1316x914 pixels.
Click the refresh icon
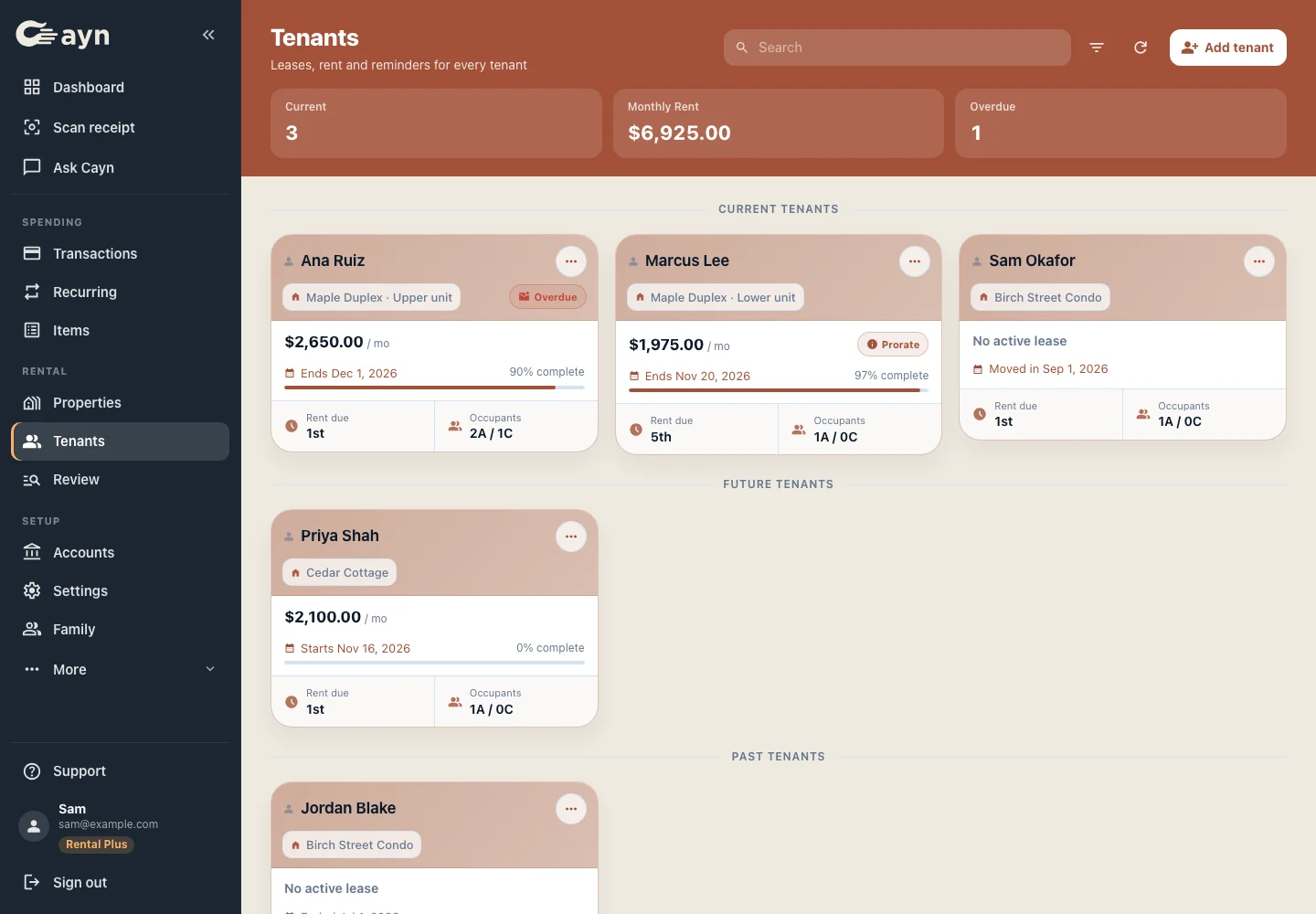pos(1141,48)
